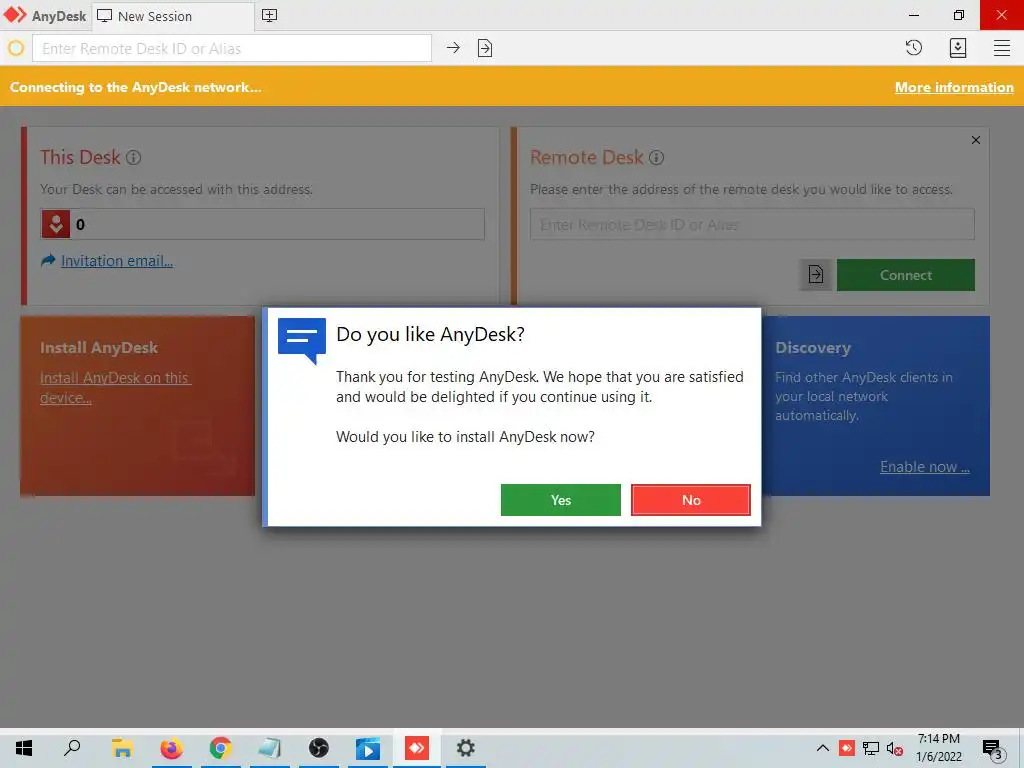
Task: Click the More information link
Action: 953,87
